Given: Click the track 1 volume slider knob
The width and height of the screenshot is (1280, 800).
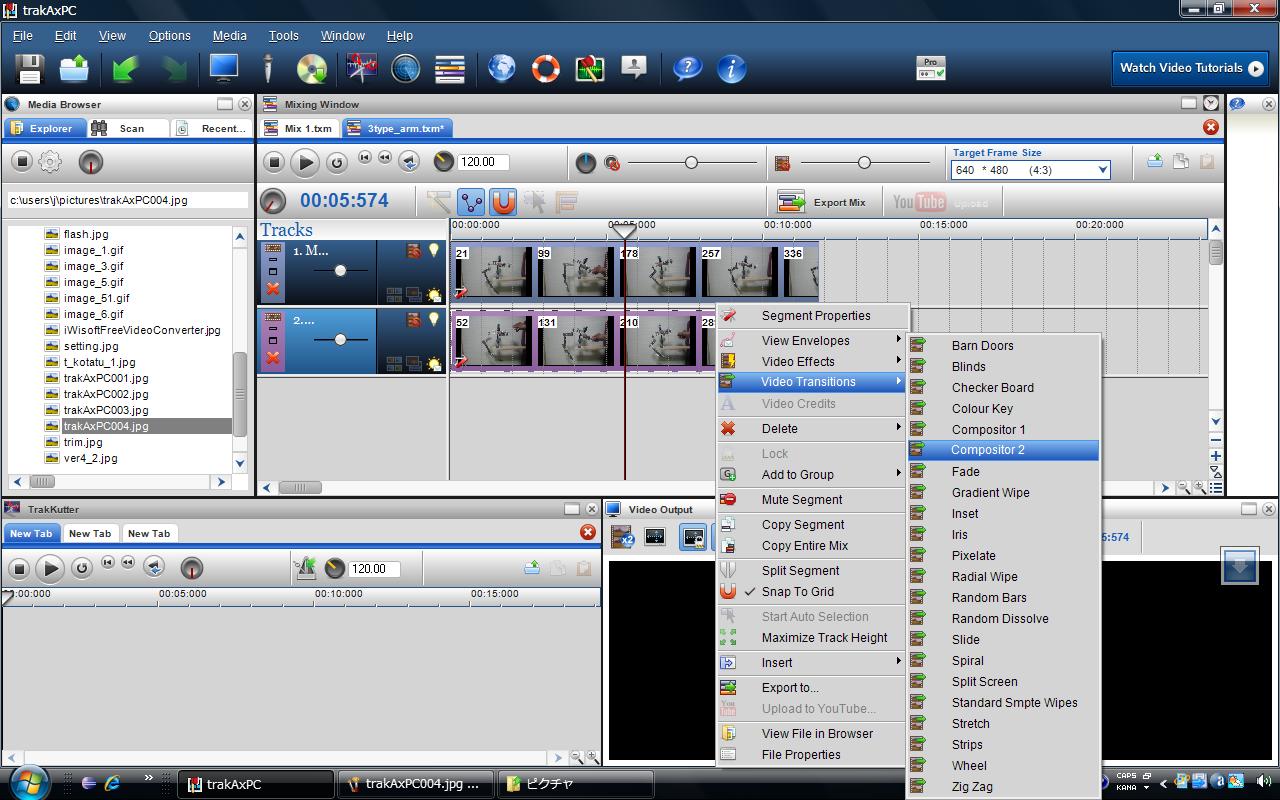Looking at the screenshot, I should pyautogui.click(x=340, y=271).
